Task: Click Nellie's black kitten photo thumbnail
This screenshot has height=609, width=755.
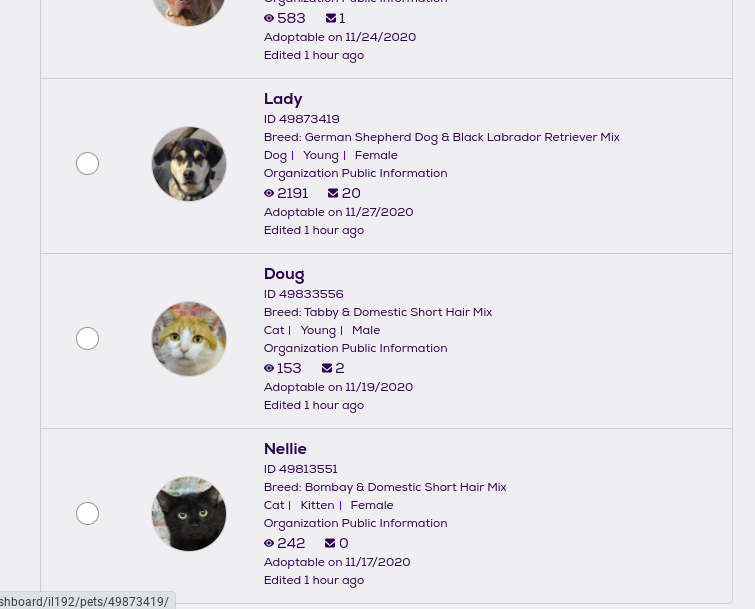Action: tap(189, 514)
